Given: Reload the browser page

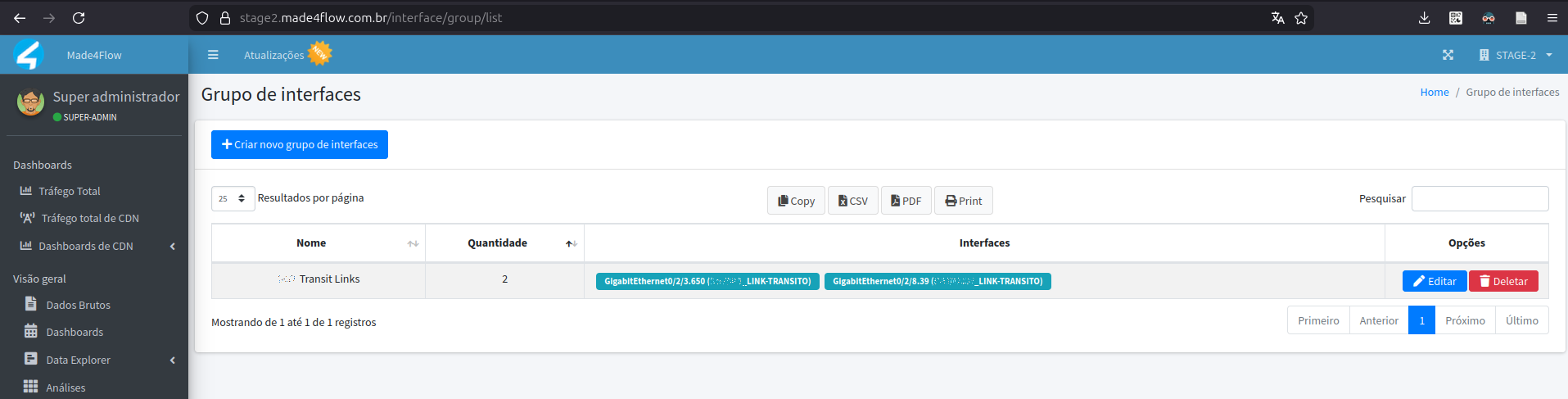Looking at the screenshot, I should click(x=79, y=18).
